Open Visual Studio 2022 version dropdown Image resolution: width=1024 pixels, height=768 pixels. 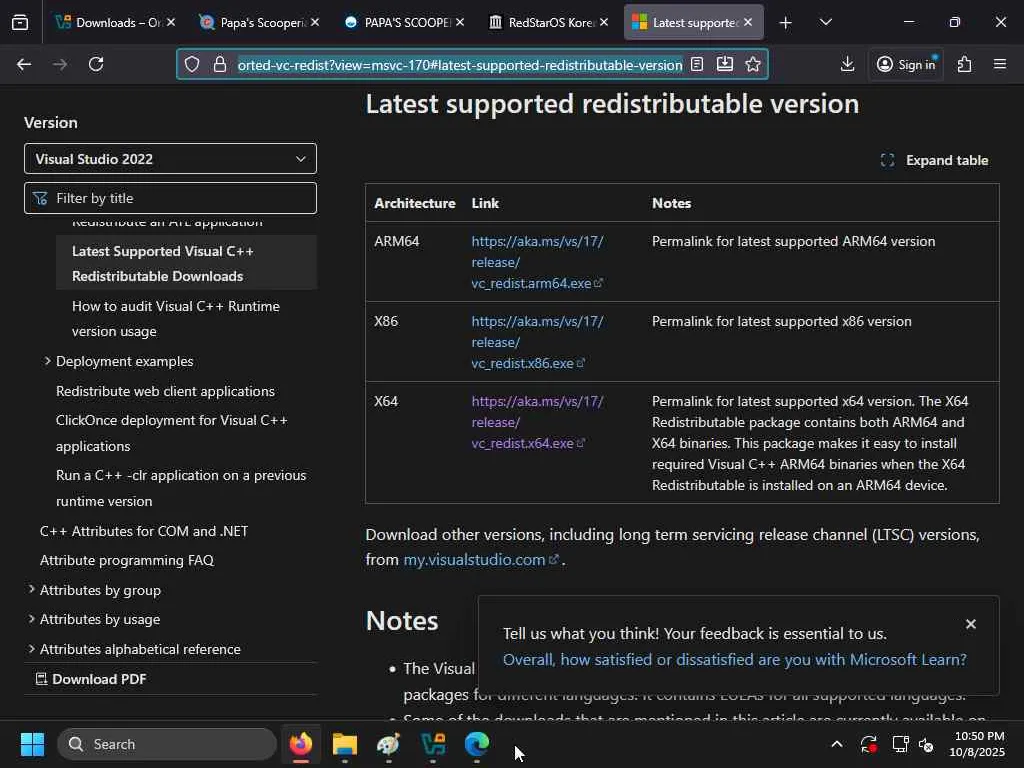coord(170,159)
